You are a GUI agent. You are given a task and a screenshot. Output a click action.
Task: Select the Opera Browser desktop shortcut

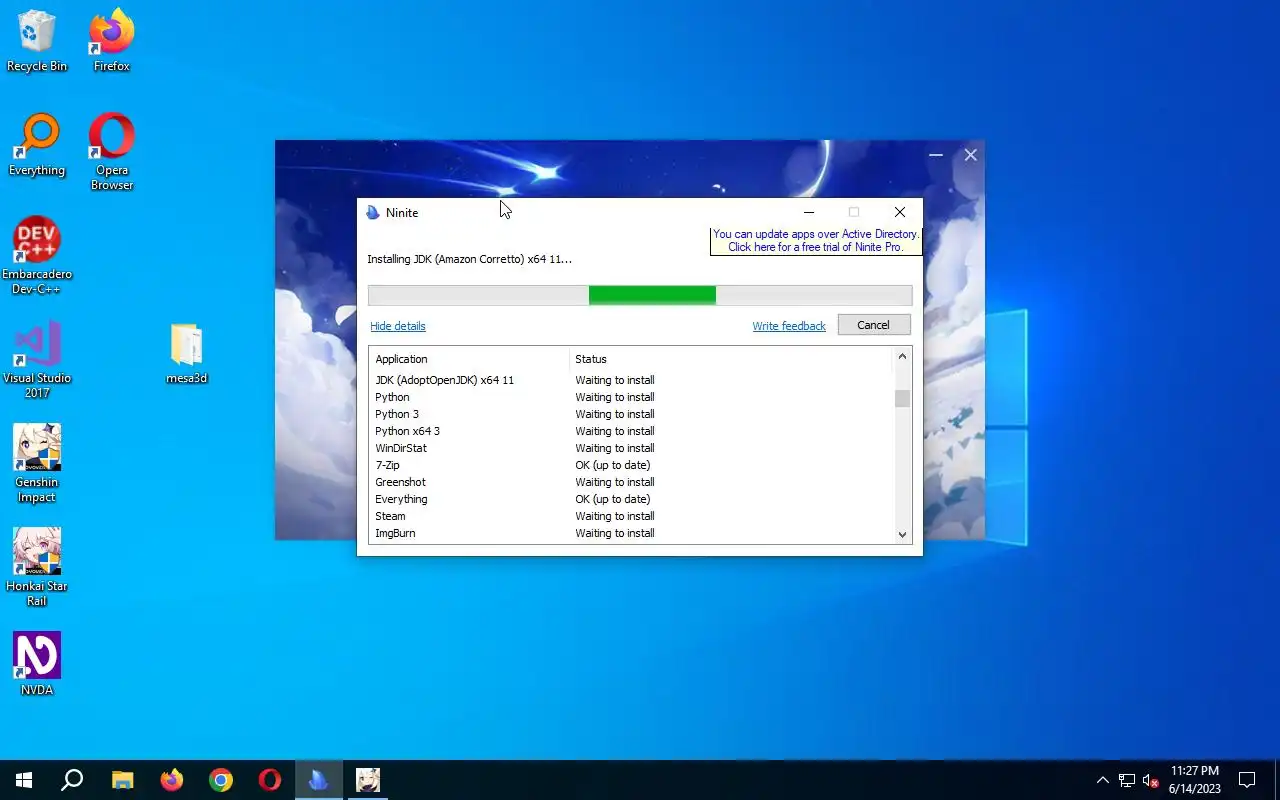112,152
